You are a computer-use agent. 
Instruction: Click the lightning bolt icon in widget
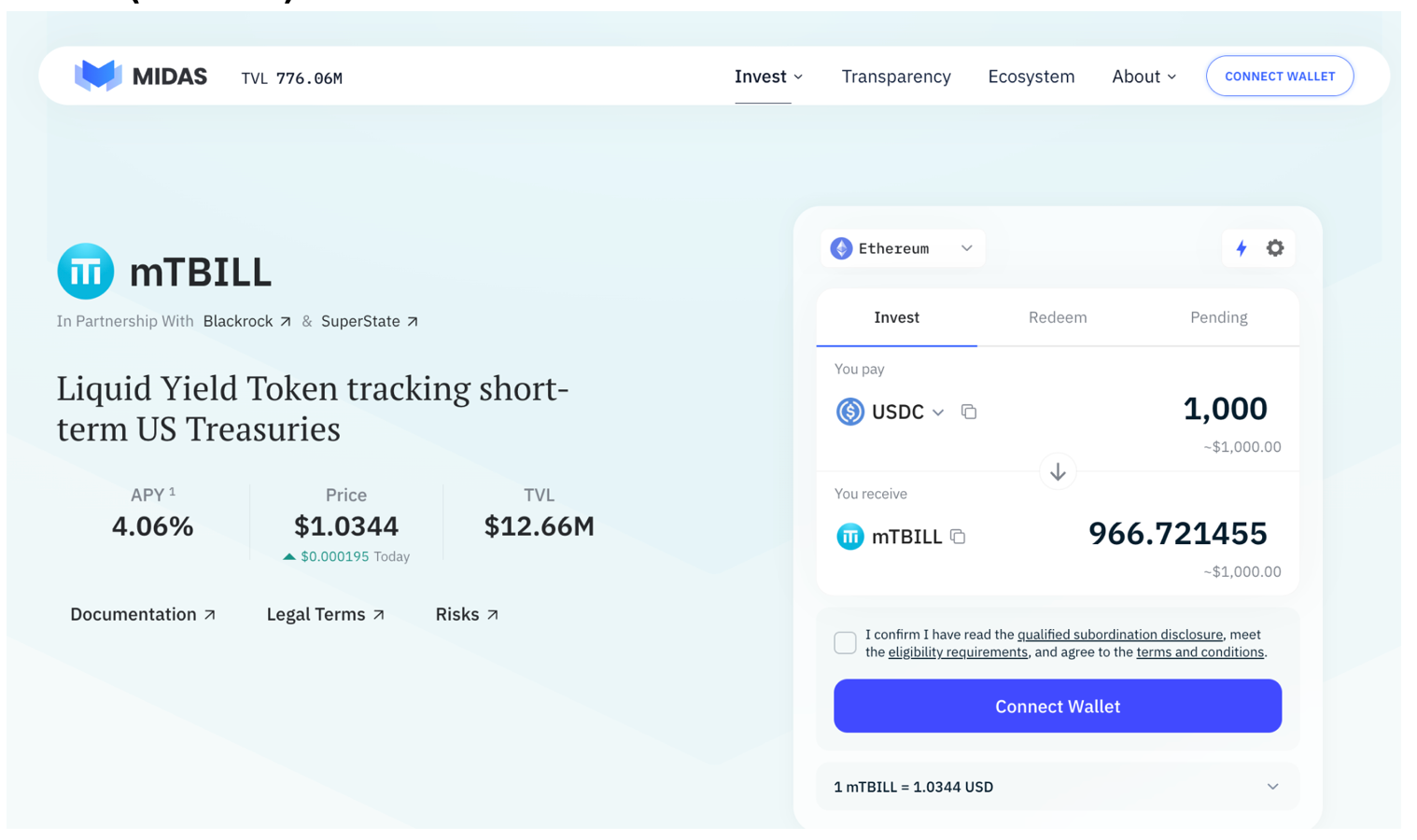pyautogui.click(x=1241, y=248)
